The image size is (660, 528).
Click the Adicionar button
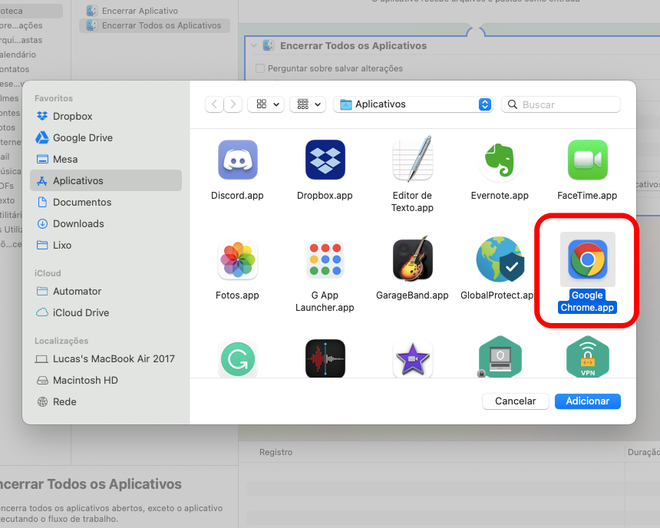click(x=588, y=401)
